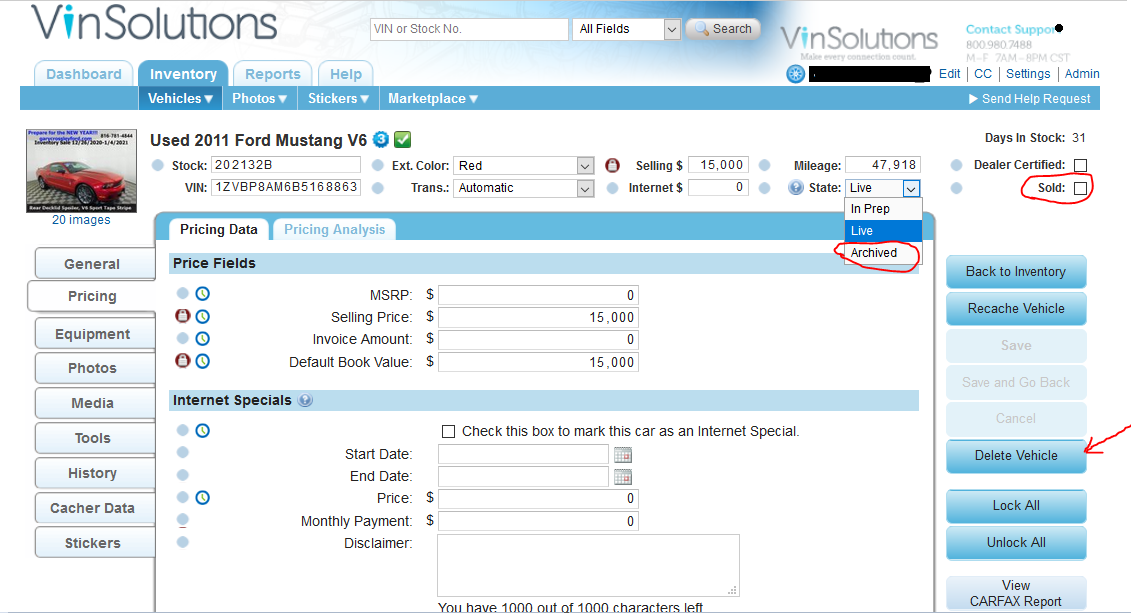Open the Ext. Color dropdown
Image resolution: width=1131 pixels, height=613 pixels.
click(x=585, y=166)
